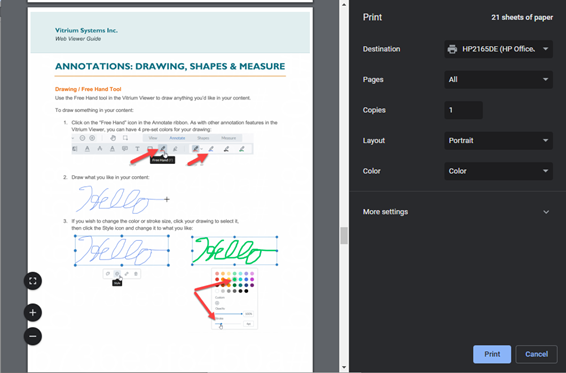Click the preview scrollbar up arrow
The width and height of the screenshot is (566, 373).
tap(344, 5)
